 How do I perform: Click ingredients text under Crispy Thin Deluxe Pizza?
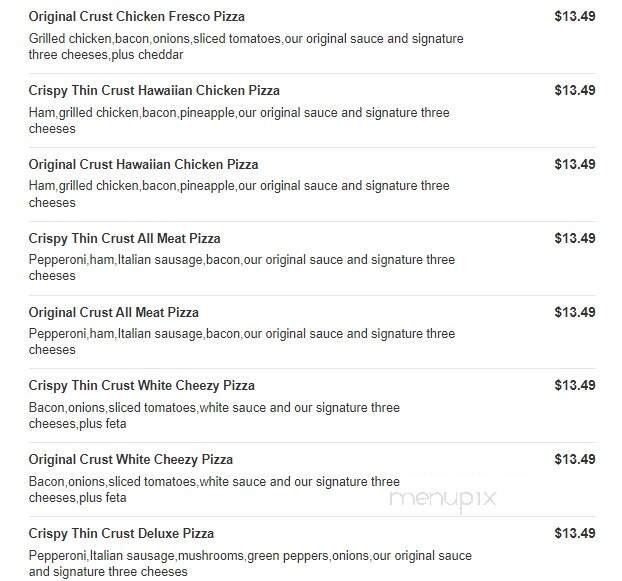249,564
